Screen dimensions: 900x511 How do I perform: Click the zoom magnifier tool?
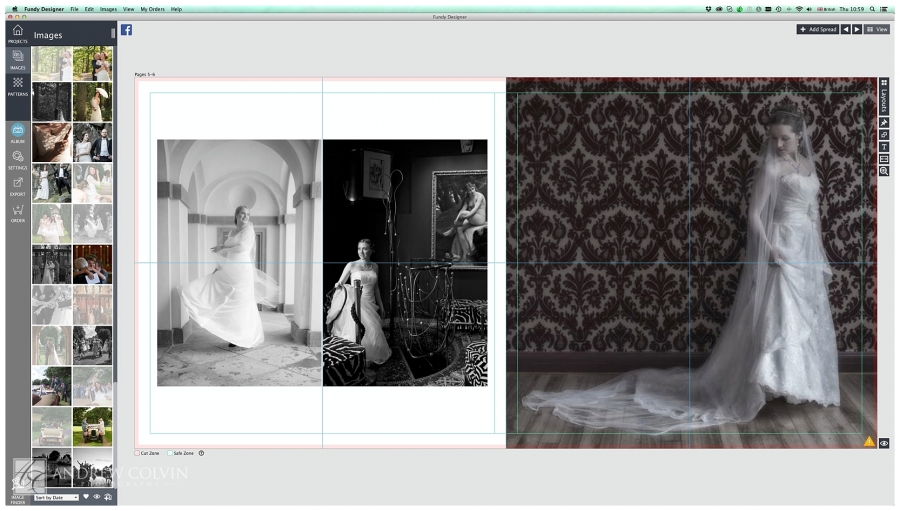(x=884, y=171)
